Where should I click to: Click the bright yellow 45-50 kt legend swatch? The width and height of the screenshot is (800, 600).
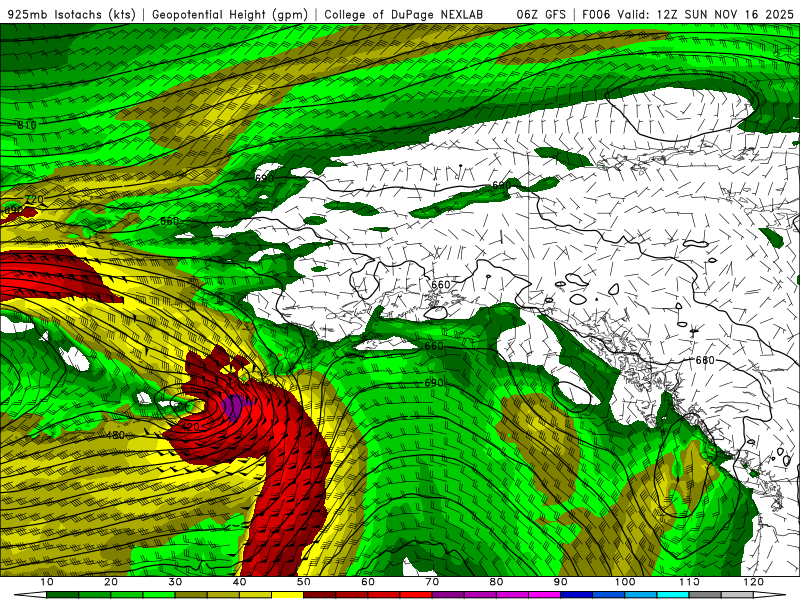tap(287, 595)
